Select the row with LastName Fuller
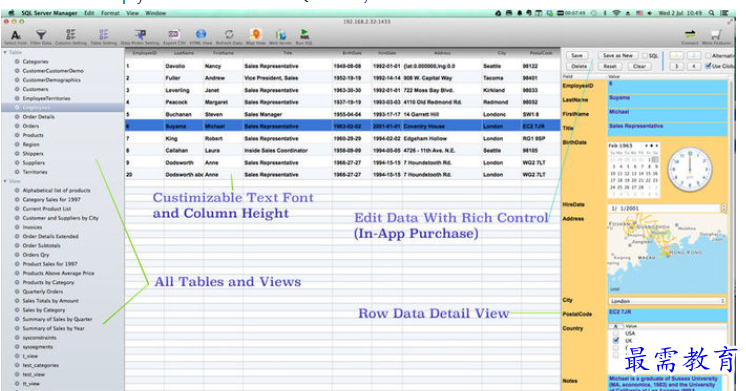746x391 pixels. point(343,78)
